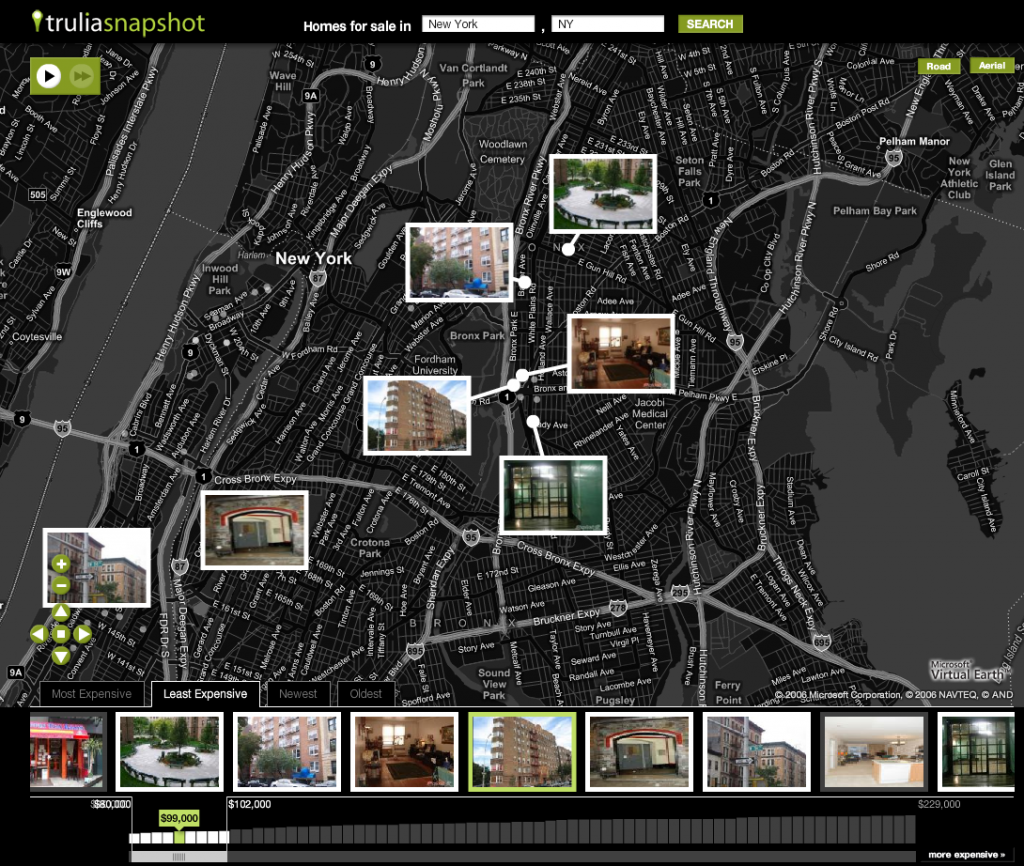The height and width of the screenshot is (866, 1024).
Task: Click the red arched entrance photo on map
Action: tap(254, 530)
